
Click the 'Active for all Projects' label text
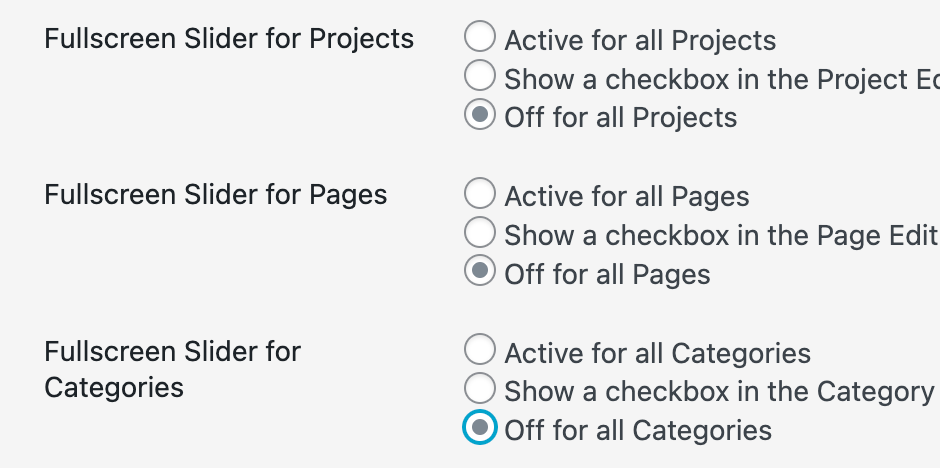(x=640, y=41)
